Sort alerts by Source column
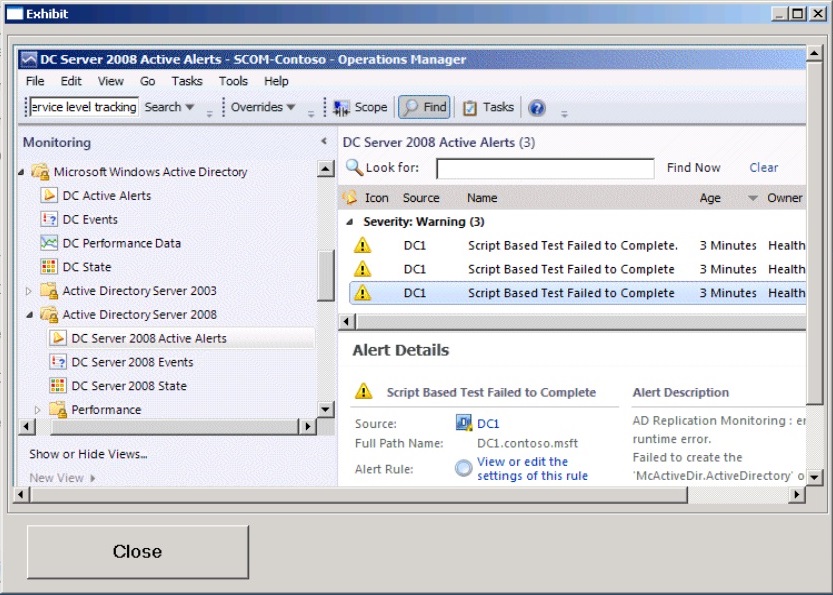The image size is (833, 595). [421, 198]
